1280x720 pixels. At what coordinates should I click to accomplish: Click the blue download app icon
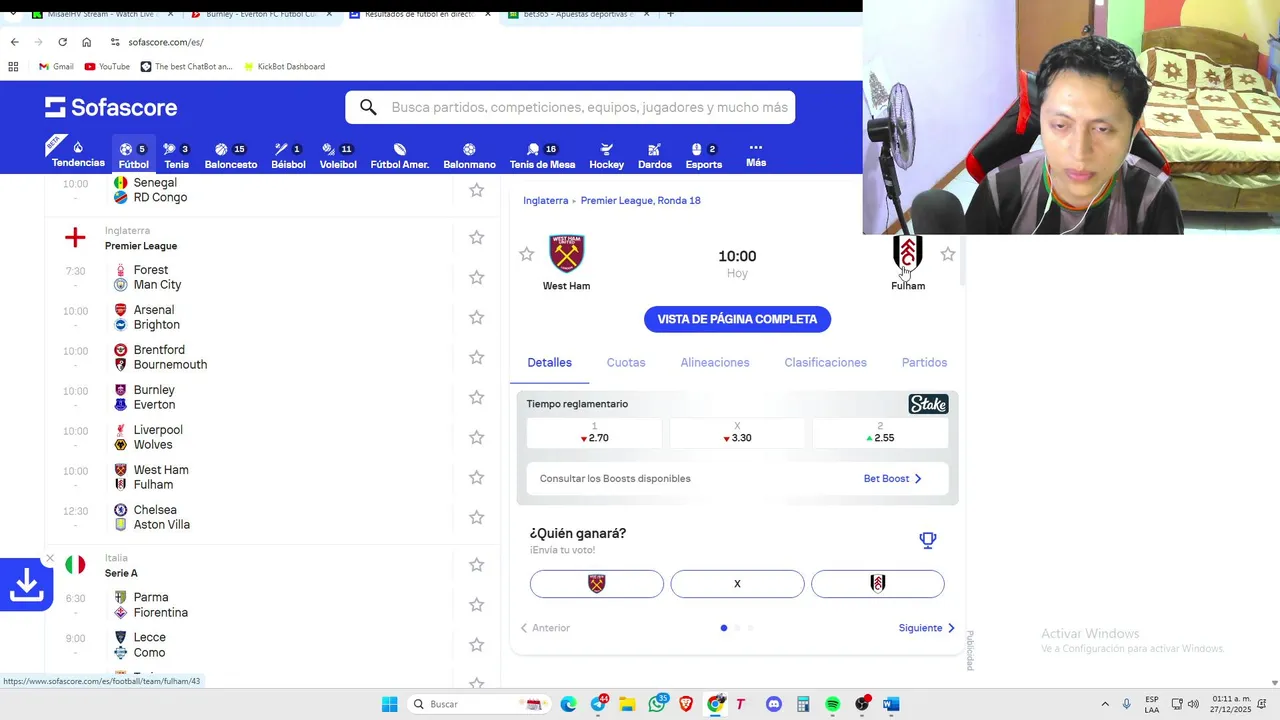(x=26, y=585)
